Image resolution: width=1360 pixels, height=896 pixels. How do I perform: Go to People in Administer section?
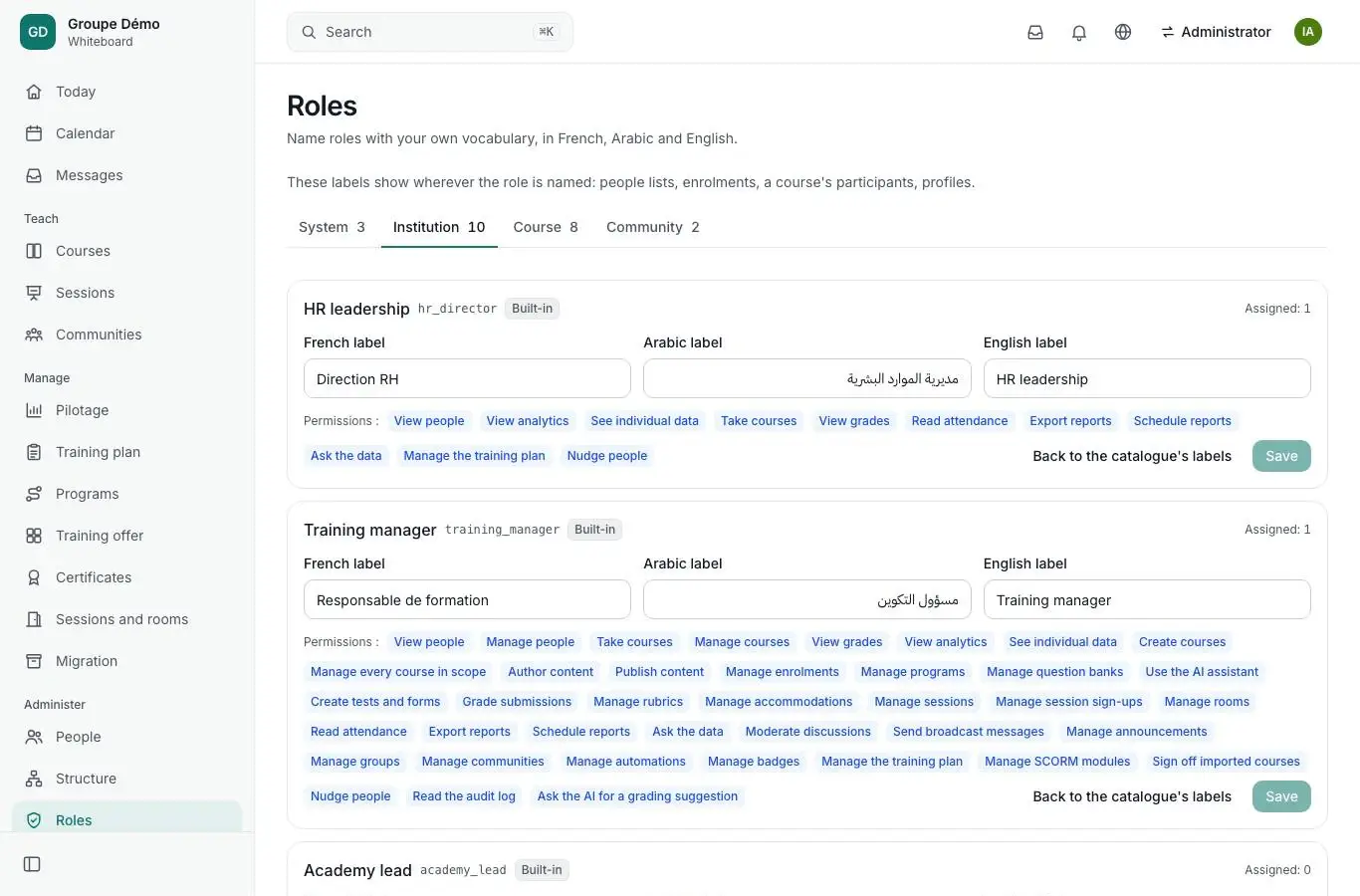pyautogui.click(x=127, y=737)
